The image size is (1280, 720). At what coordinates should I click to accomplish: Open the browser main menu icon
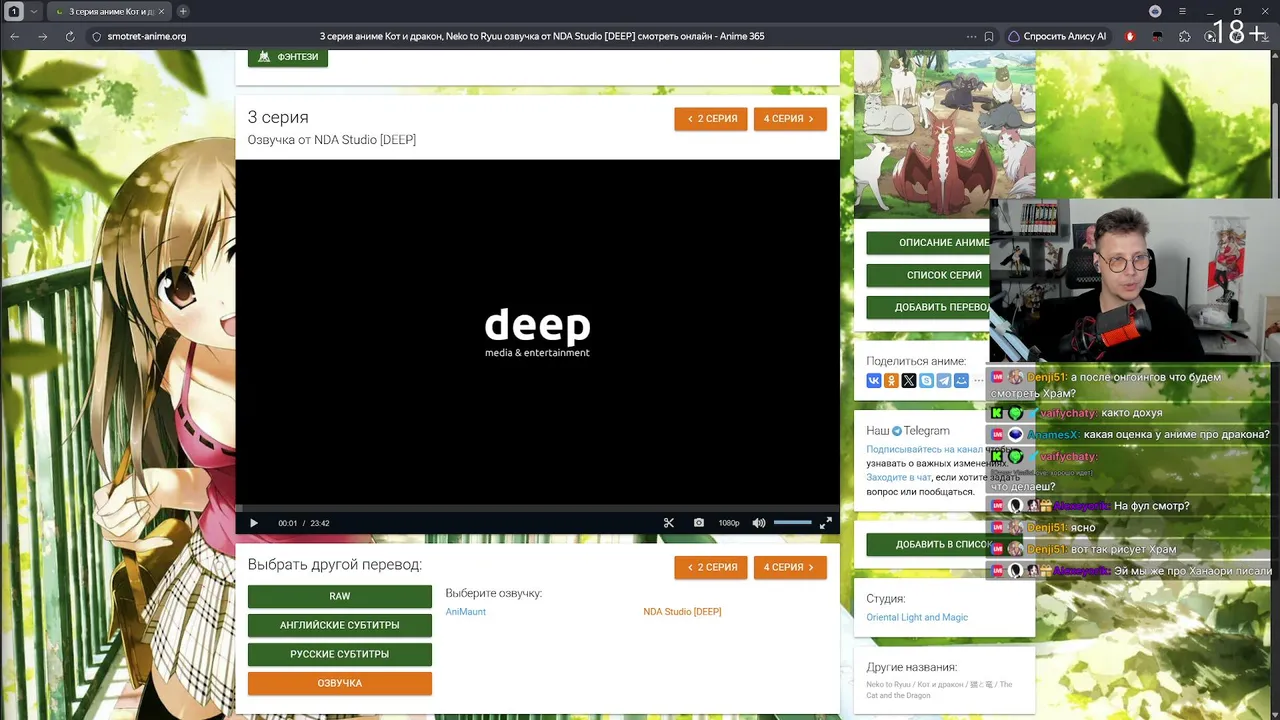point(1183,11)
